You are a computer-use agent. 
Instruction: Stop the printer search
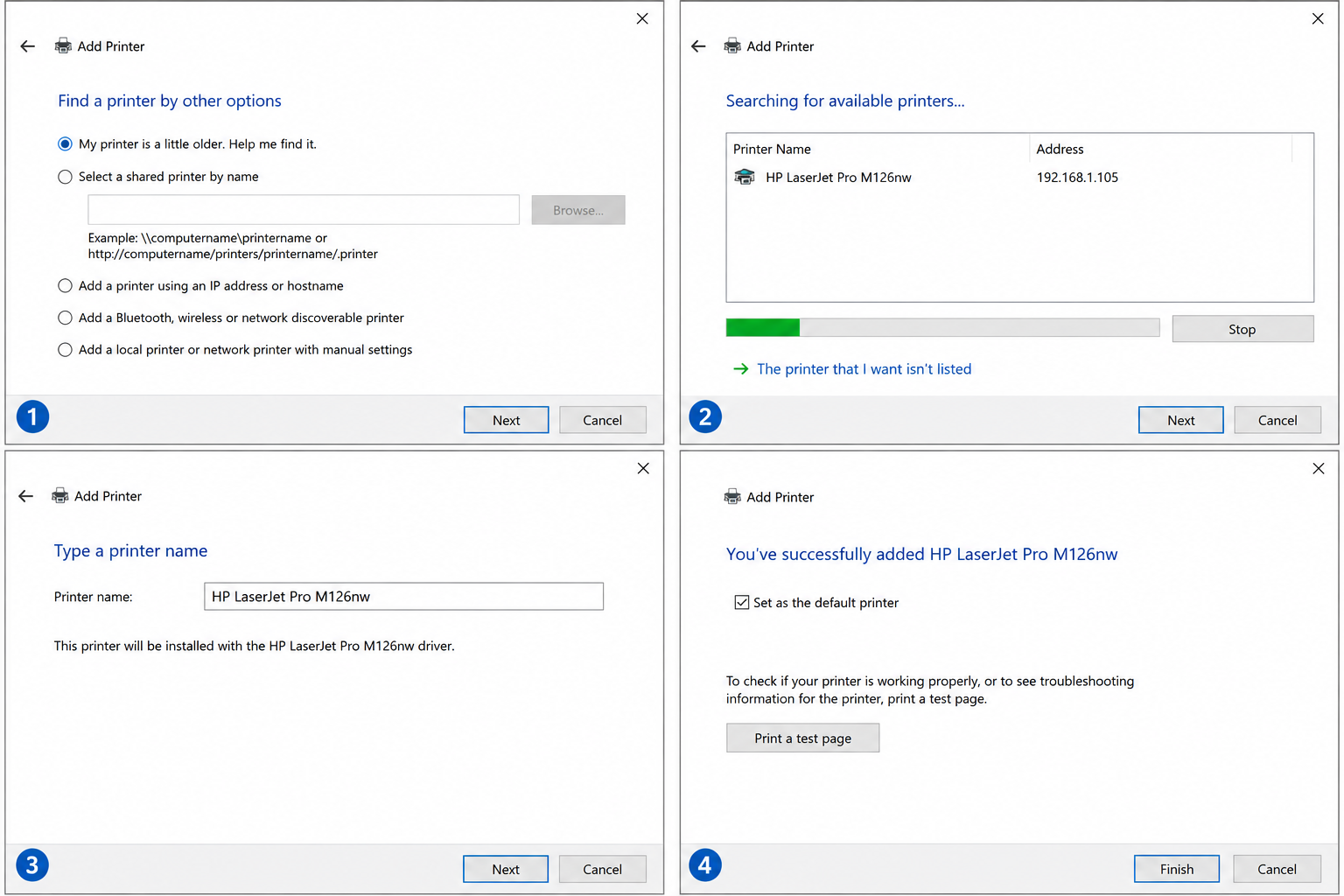1242,329
